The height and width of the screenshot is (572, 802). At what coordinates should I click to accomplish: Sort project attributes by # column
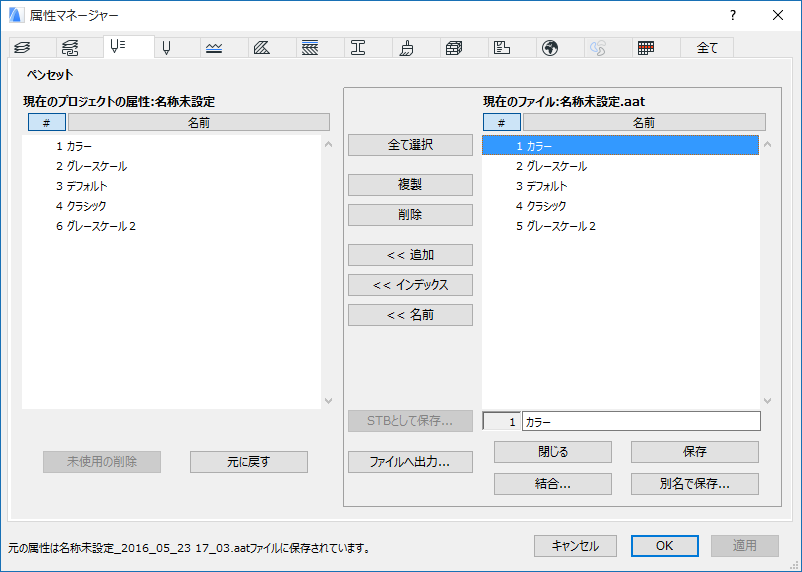(47, 122)
